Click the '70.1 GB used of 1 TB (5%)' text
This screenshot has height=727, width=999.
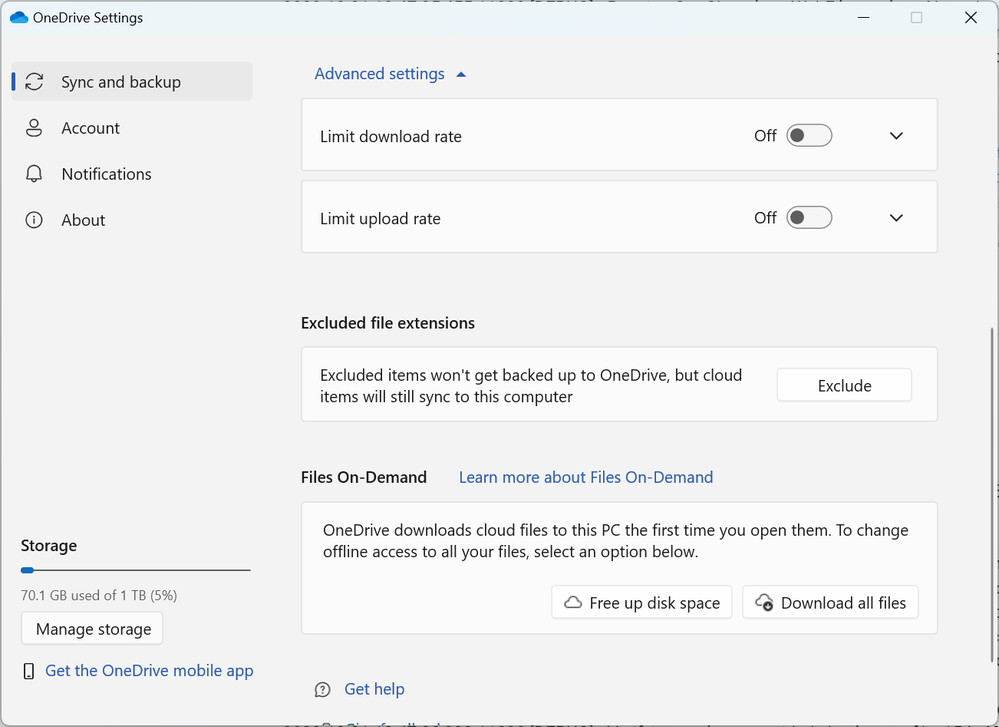(x=99, y=595)
